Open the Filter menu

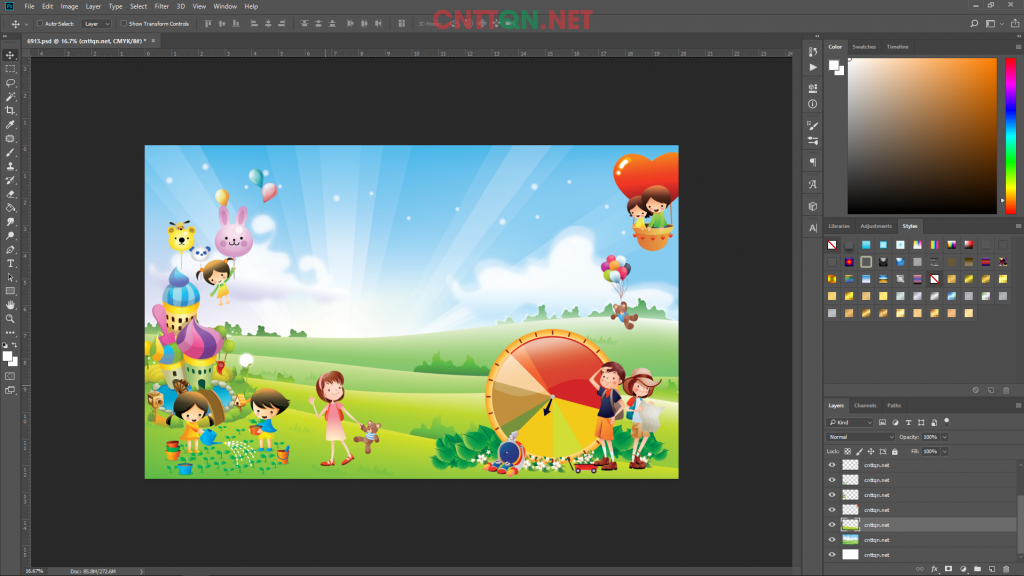pyautogui.click(x=161, y=7)
